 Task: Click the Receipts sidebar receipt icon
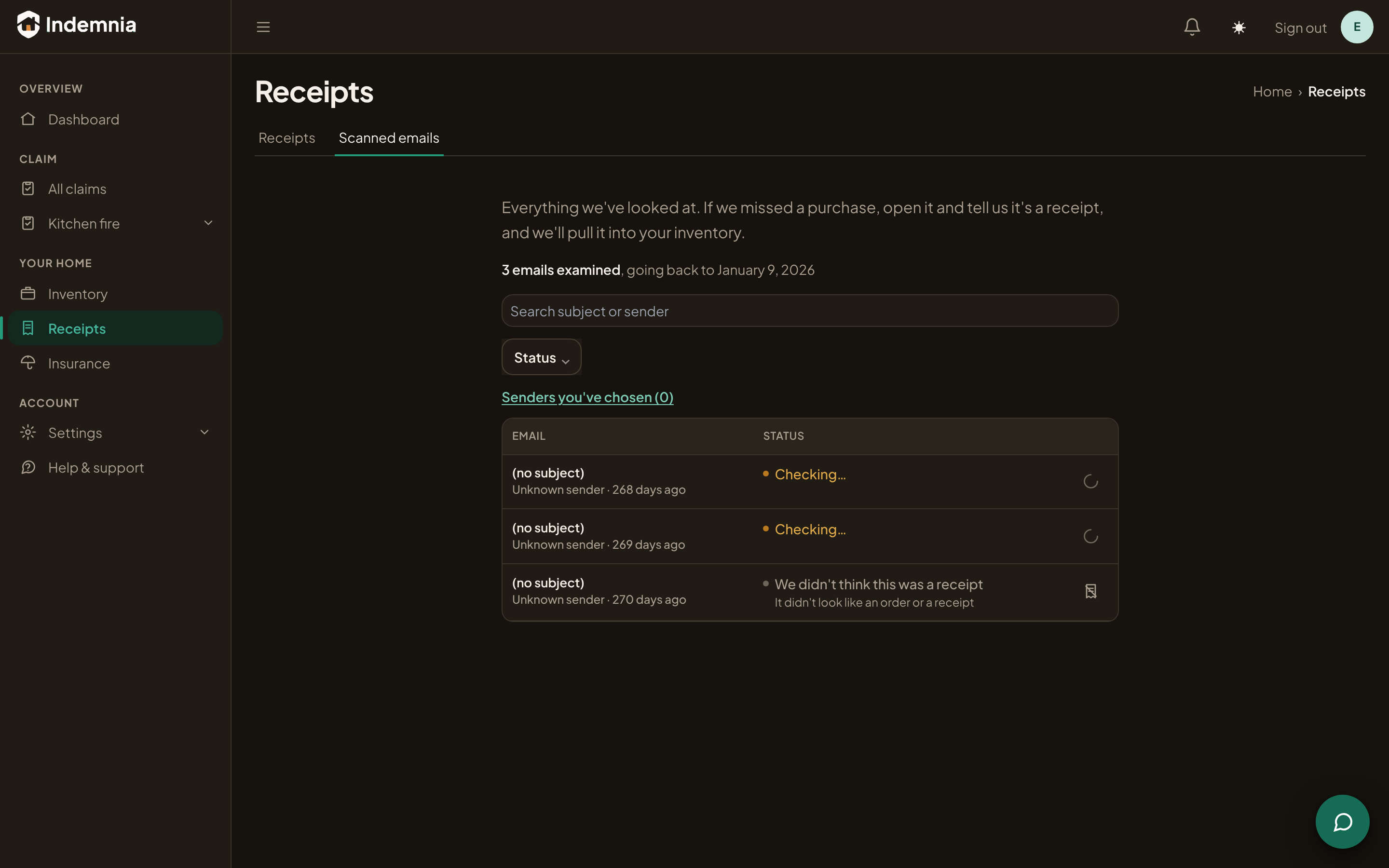point(28,328)
